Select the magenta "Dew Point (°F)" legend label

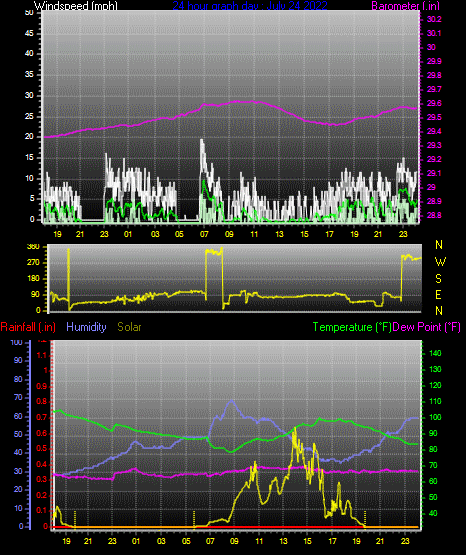[x=427, y=327]
